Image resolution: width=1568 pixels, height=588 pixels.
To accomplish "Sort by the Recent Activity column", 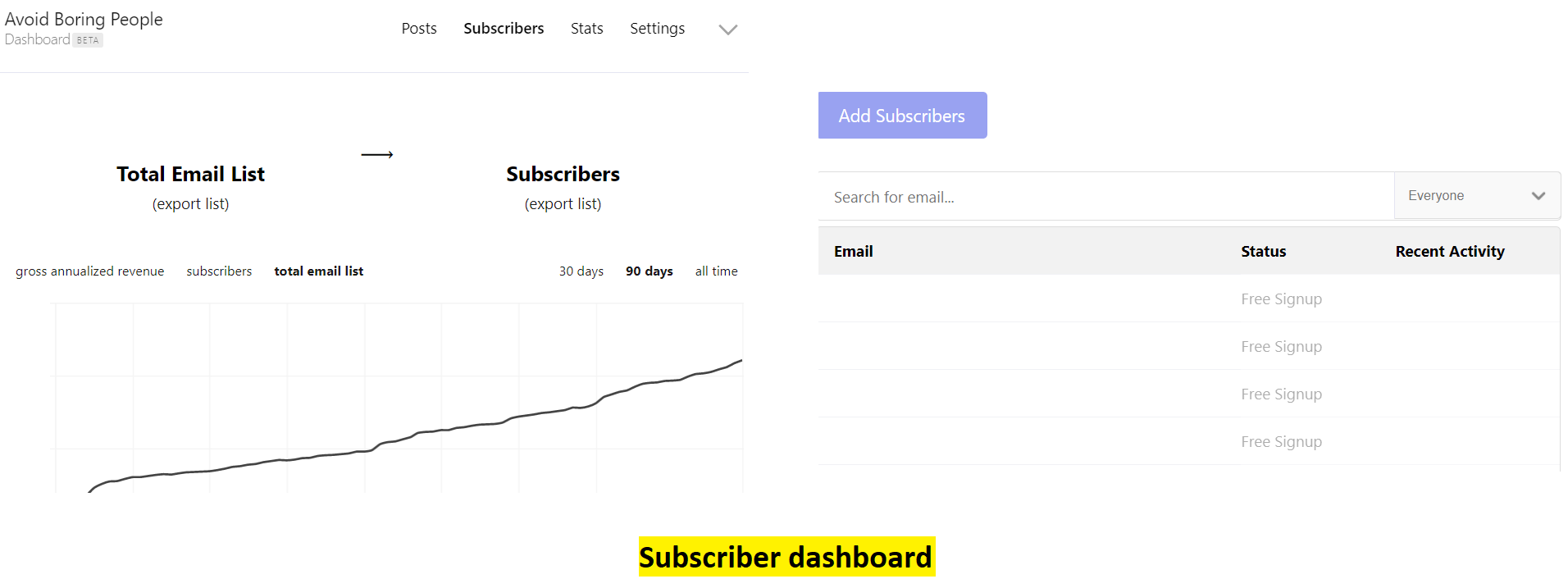I will (x=1450, y=252).
